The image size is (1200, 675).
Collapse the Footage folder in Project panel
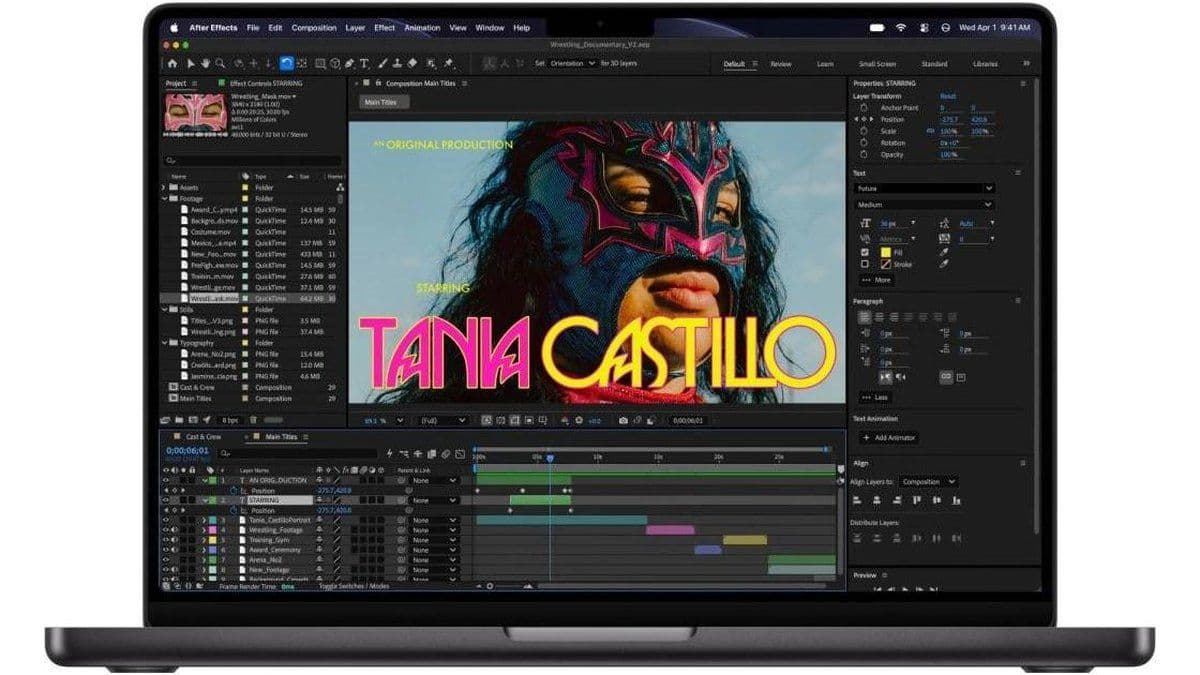tap(164, 198)
